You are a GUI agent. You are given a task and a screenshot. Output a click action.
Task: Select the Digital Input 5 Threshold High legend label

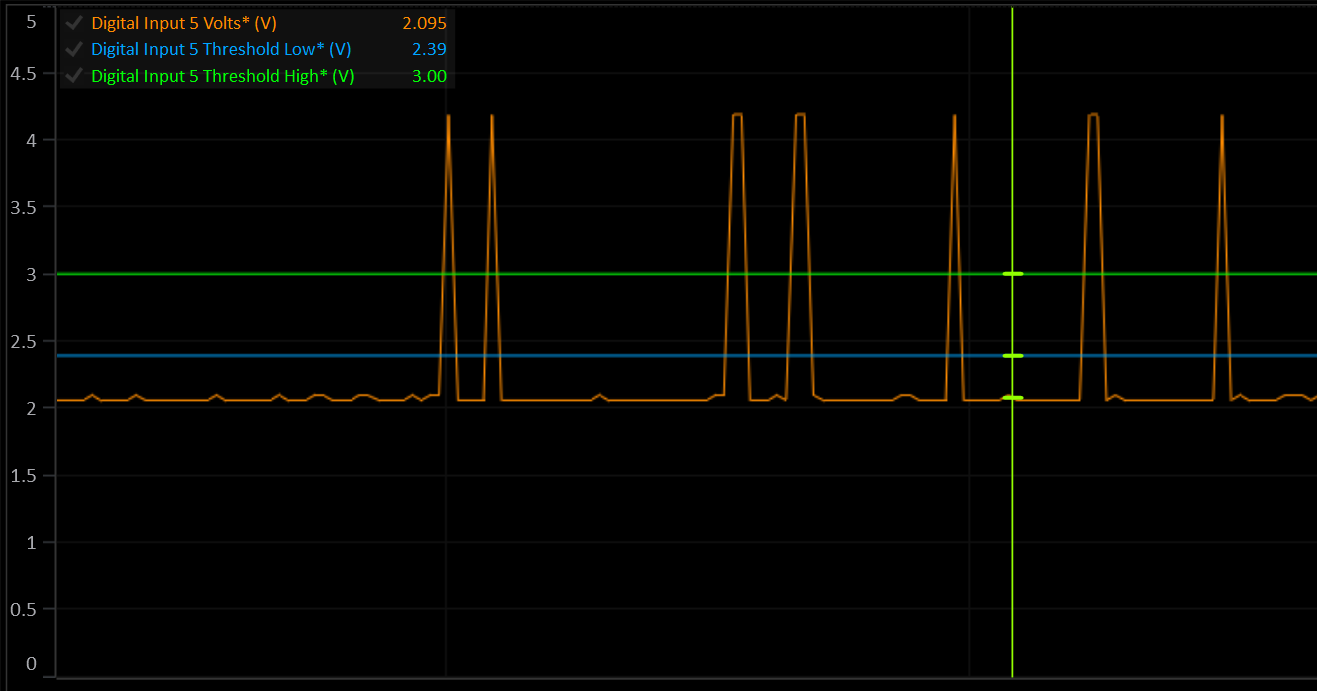point(220,75)
